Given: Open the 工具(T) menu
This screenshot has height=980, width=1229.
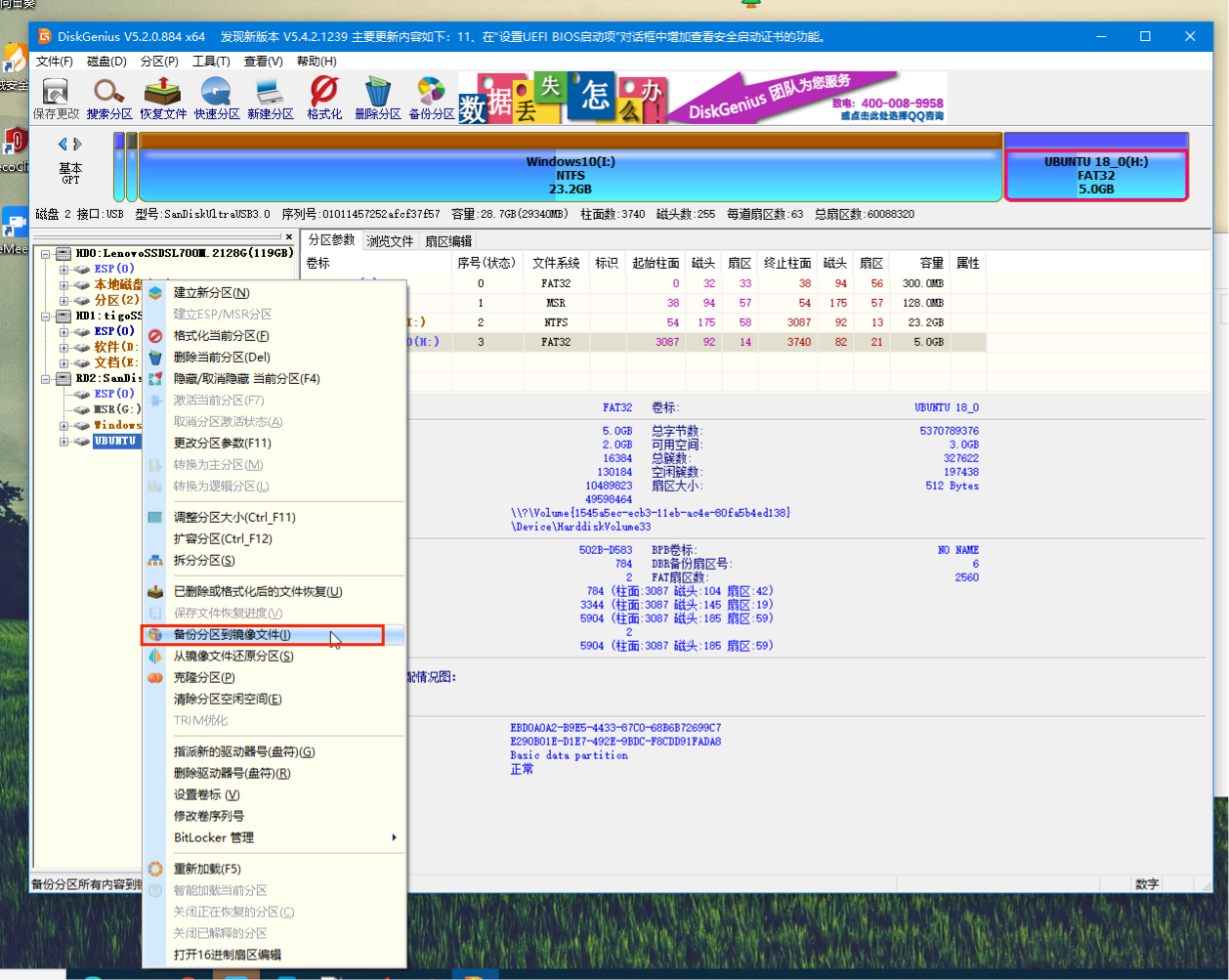Looking at the screenshot, I should [211, 61].
